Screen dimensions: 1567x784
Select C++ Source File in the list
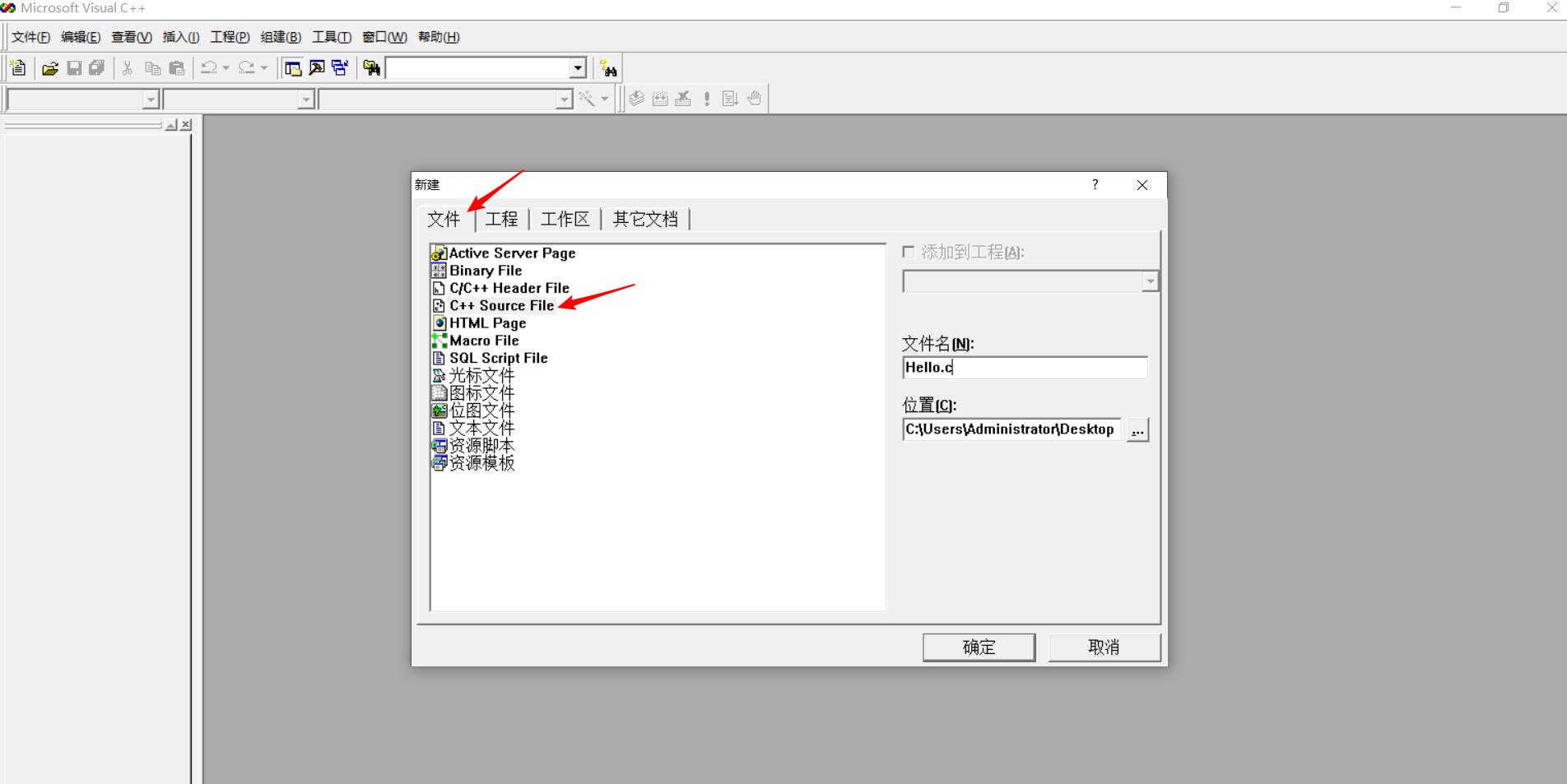click(x=500, y=305)
